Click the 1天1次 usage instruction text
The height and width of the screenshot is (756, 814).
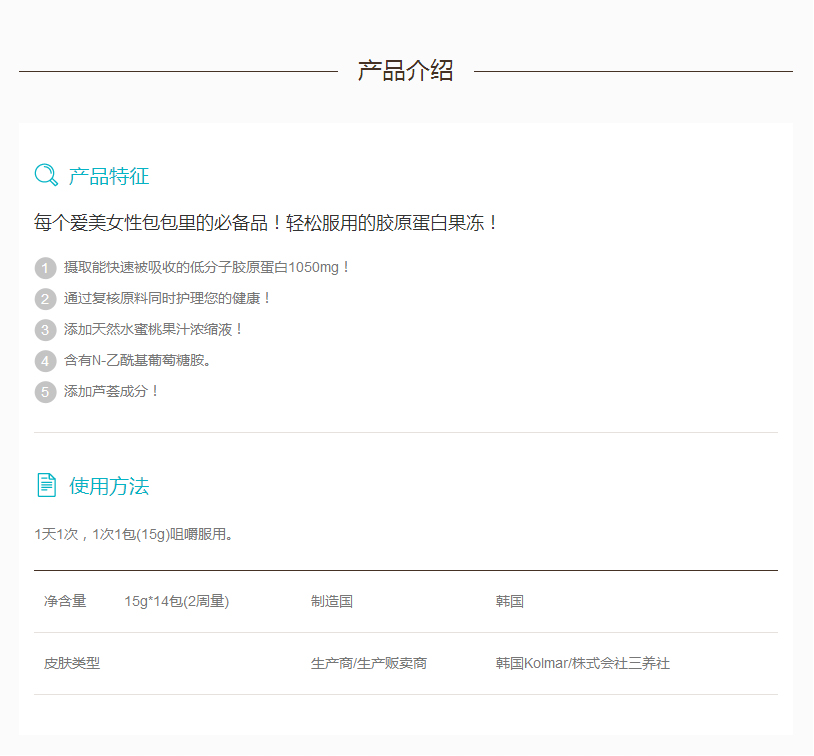135,534
